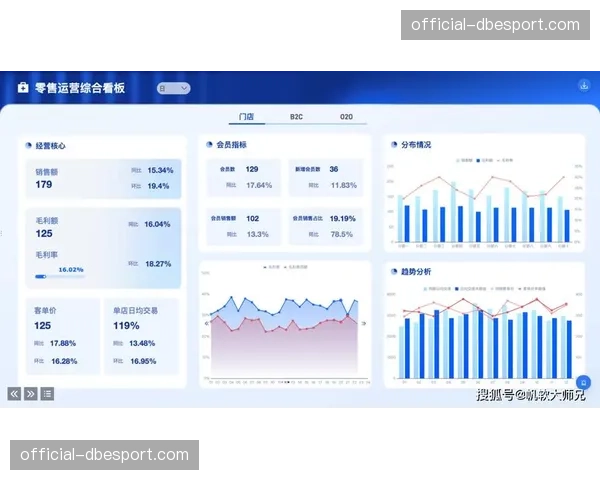Click the 零售运营综合看板 dashboard title

(80, 88)
